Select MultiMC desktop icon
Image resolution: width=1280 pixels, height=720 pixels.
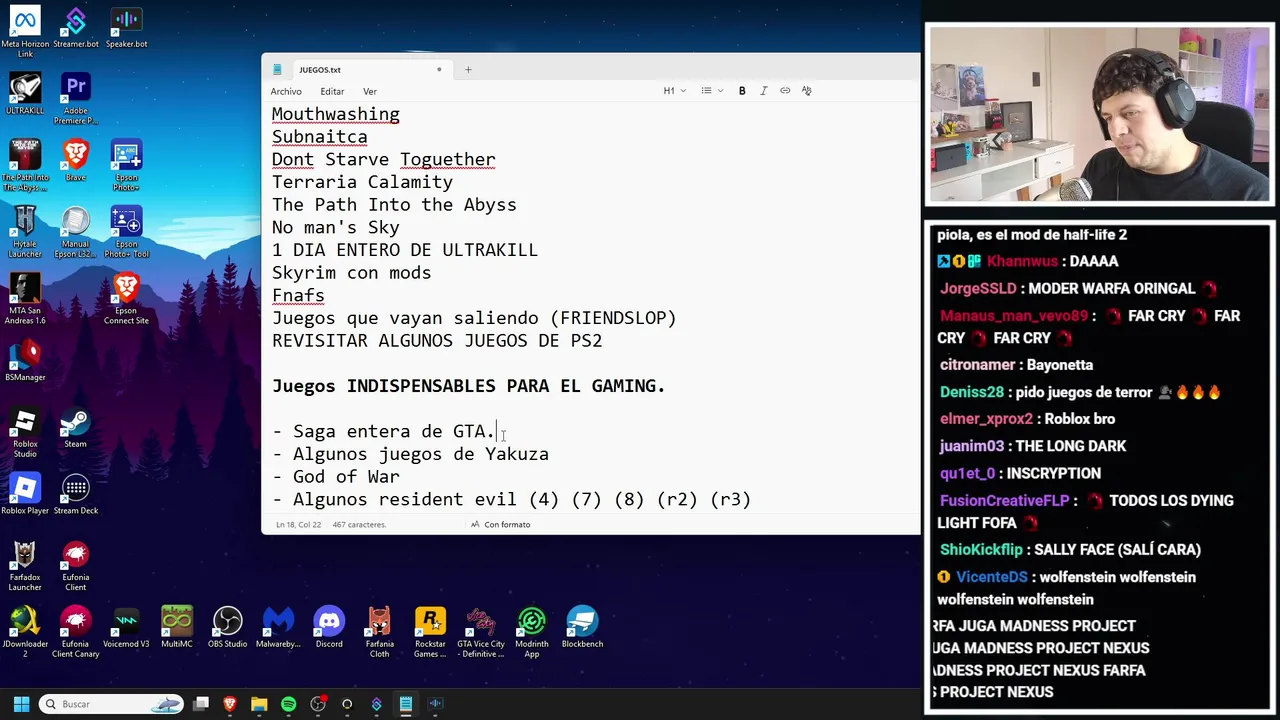pos(177,627)
